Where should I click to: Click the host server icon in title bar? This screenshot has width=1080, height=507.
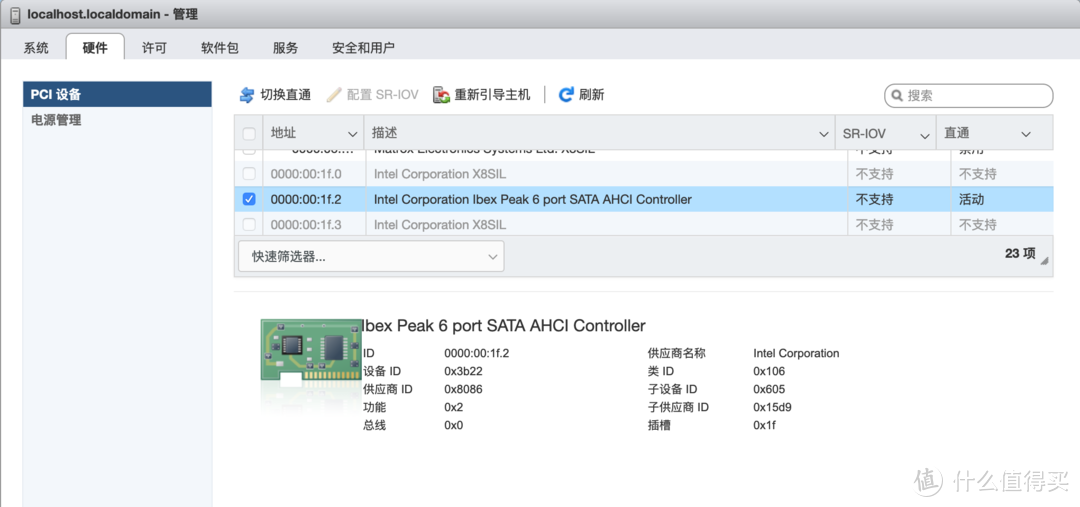click(x=15, y=15)
